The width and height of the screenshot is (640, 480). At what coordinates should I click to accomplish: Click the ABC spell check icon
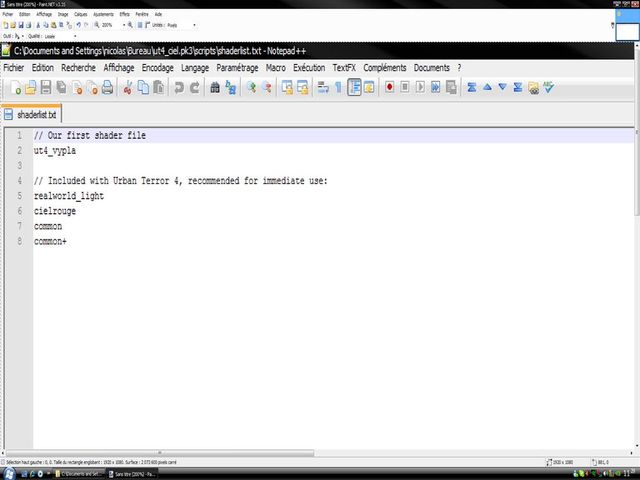[x=549, y=87]
